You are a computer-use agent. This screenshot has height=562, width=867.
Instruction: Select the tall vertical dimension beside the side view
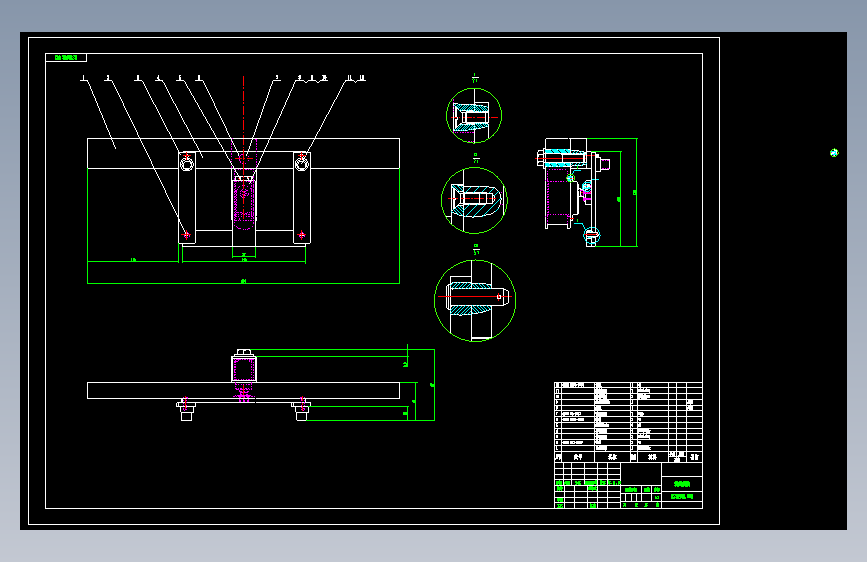click(x=636, y=192)
